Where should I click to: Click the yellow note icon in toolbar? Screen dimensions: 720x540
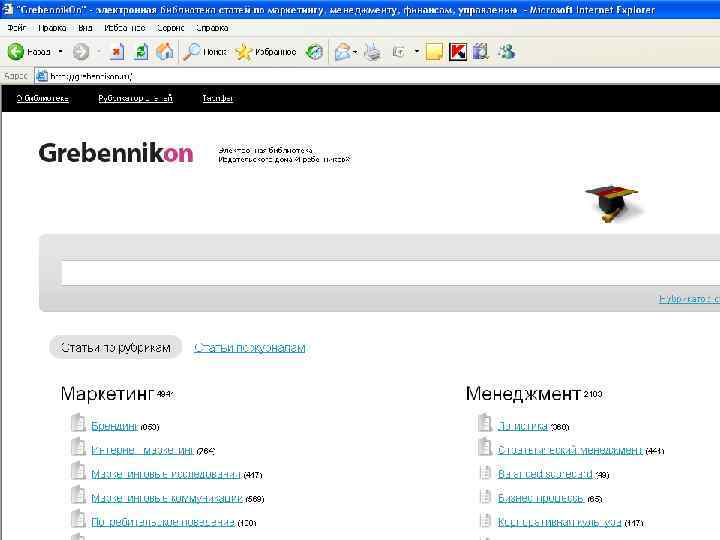click(x=434, y=52)
